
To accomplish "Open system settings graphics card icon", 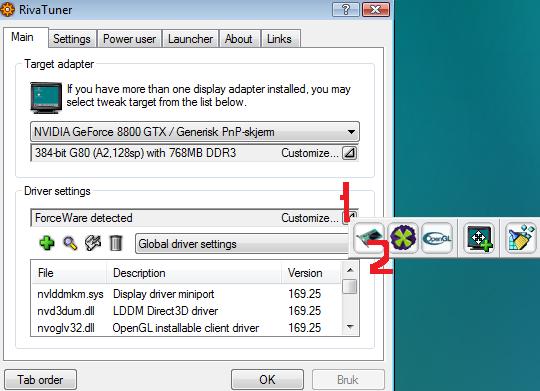I will coord(369,238).
